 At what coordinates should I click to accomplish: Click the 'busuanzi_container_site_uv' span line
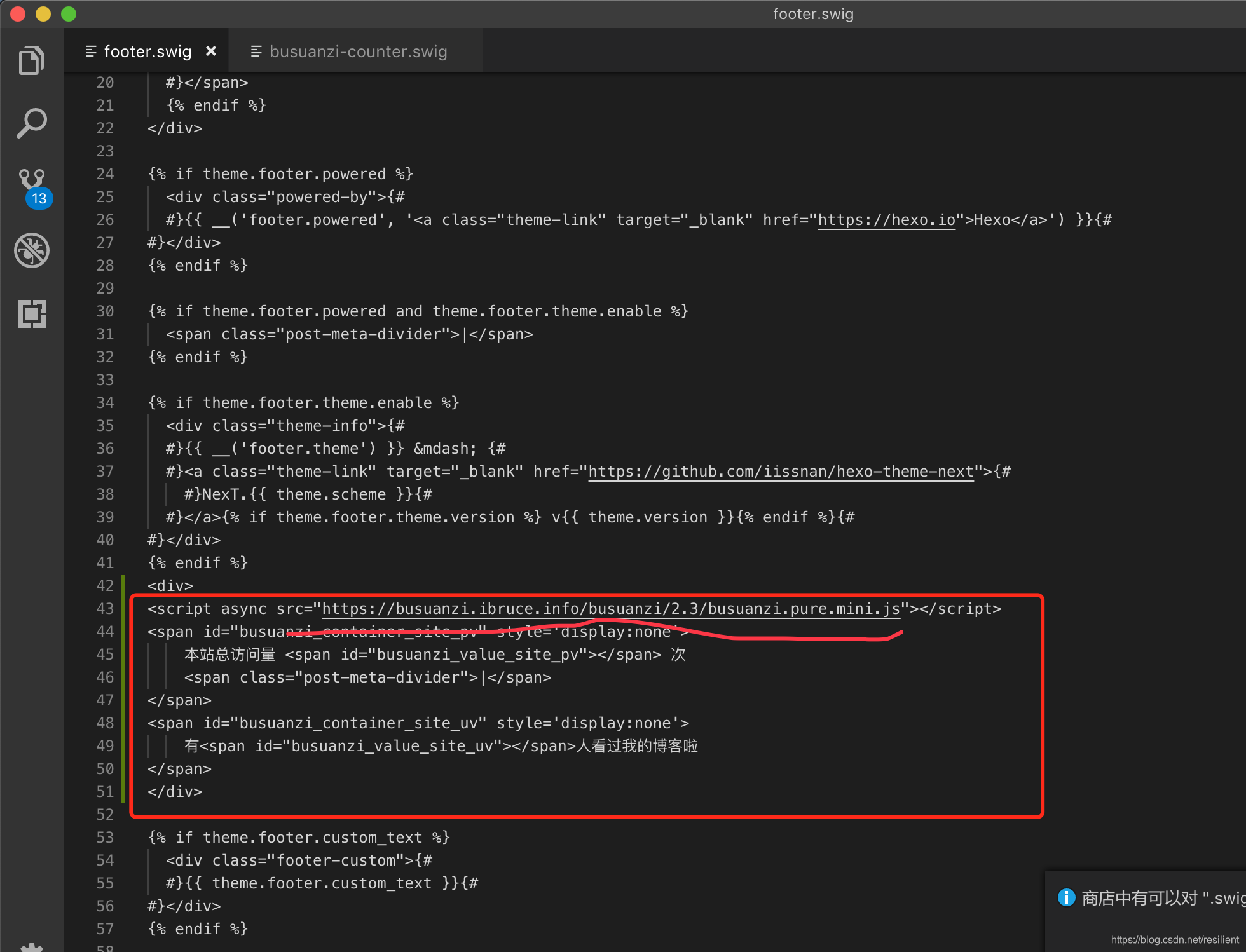[418, 723]
